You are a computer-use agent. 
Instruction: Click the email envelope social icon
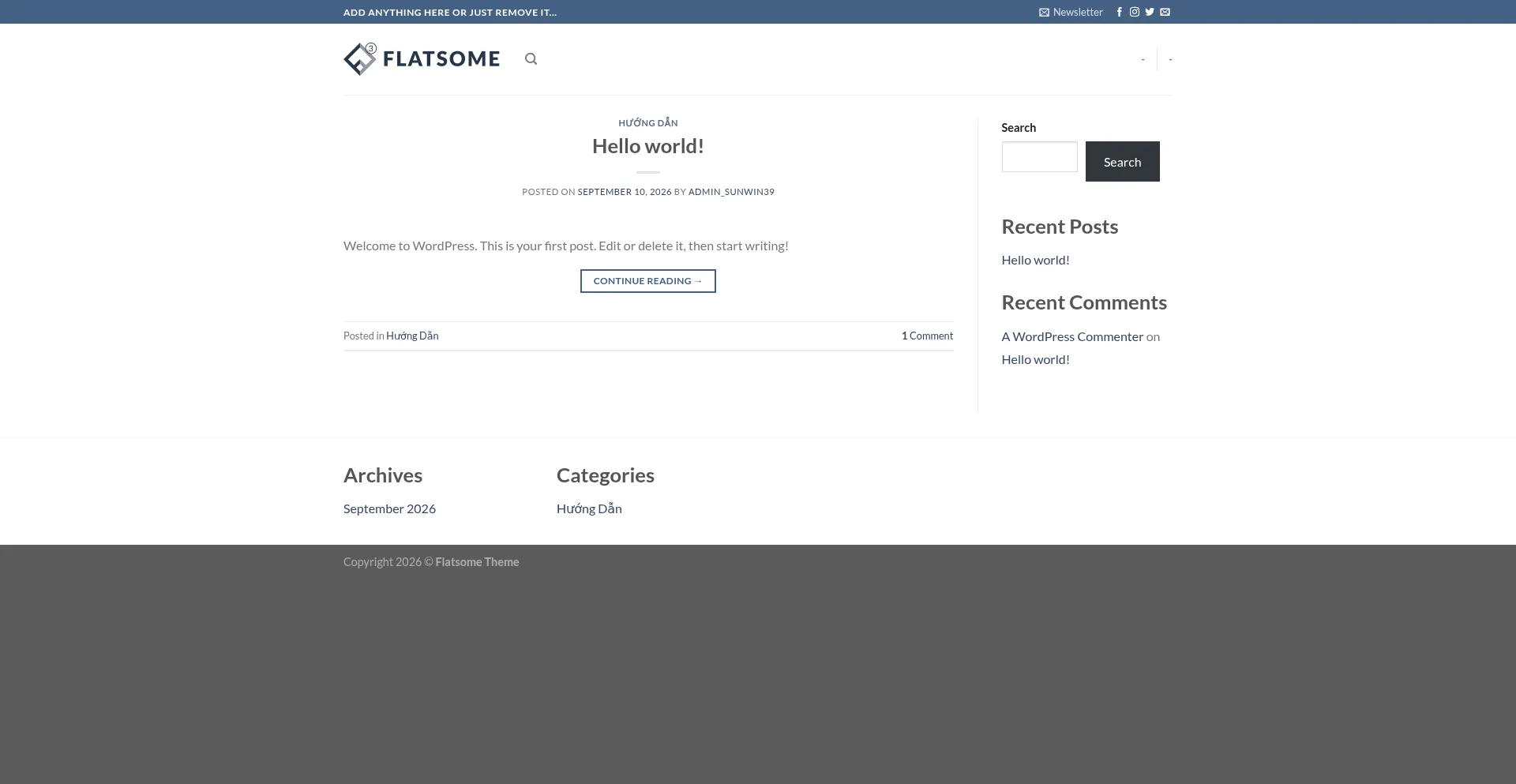point(1165,12)
